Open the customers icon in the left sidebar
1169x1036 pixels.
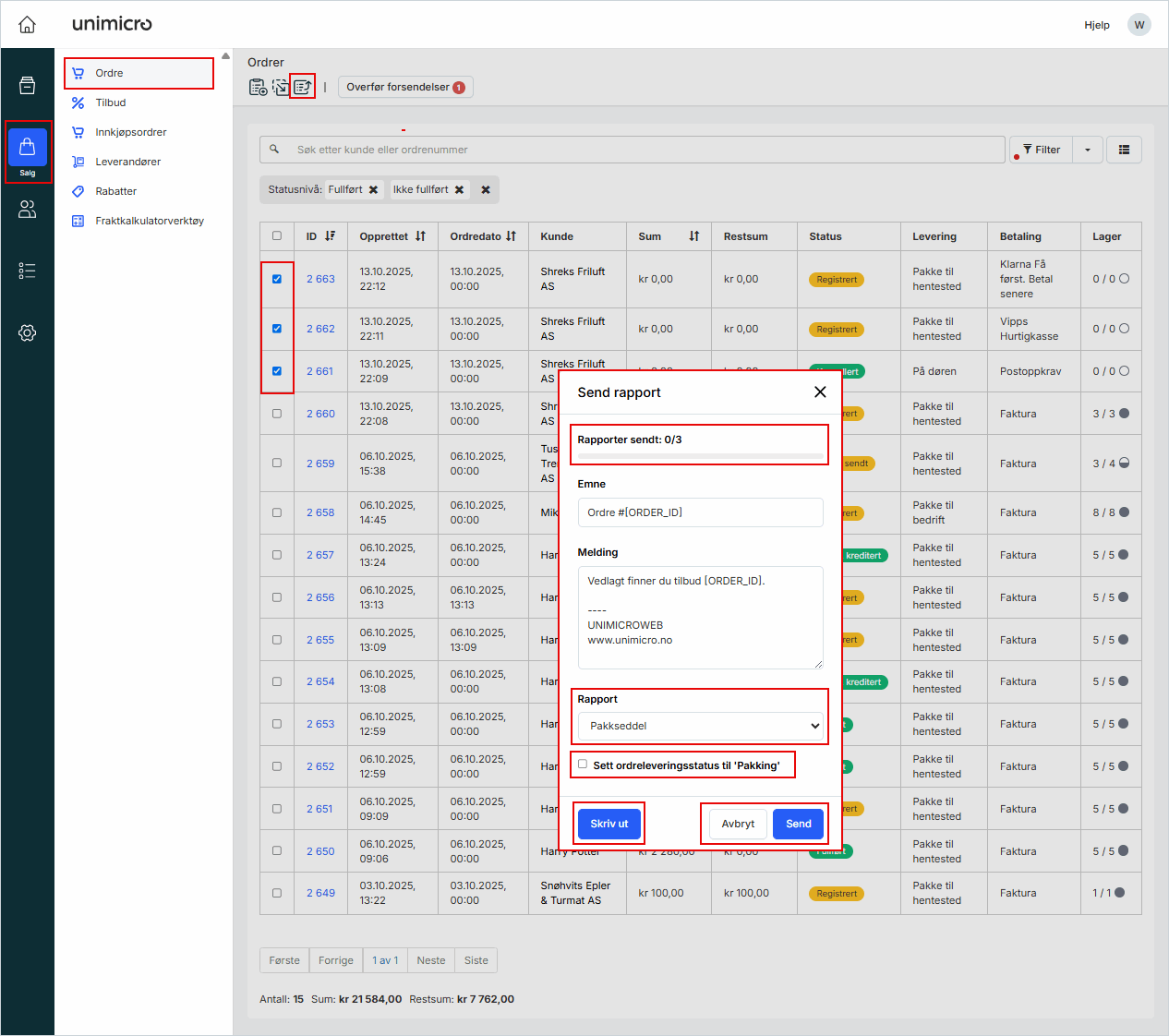(x=28, y=210)
